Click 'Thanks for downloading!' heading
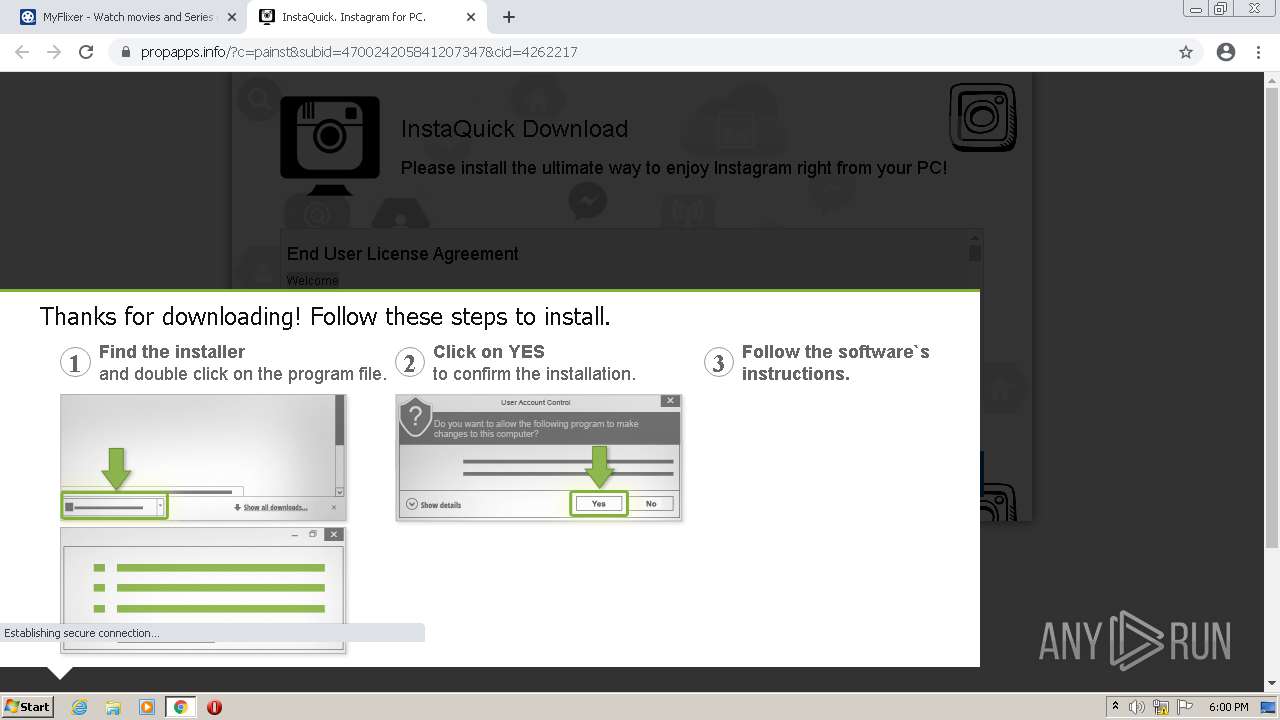 coord(325,317)
